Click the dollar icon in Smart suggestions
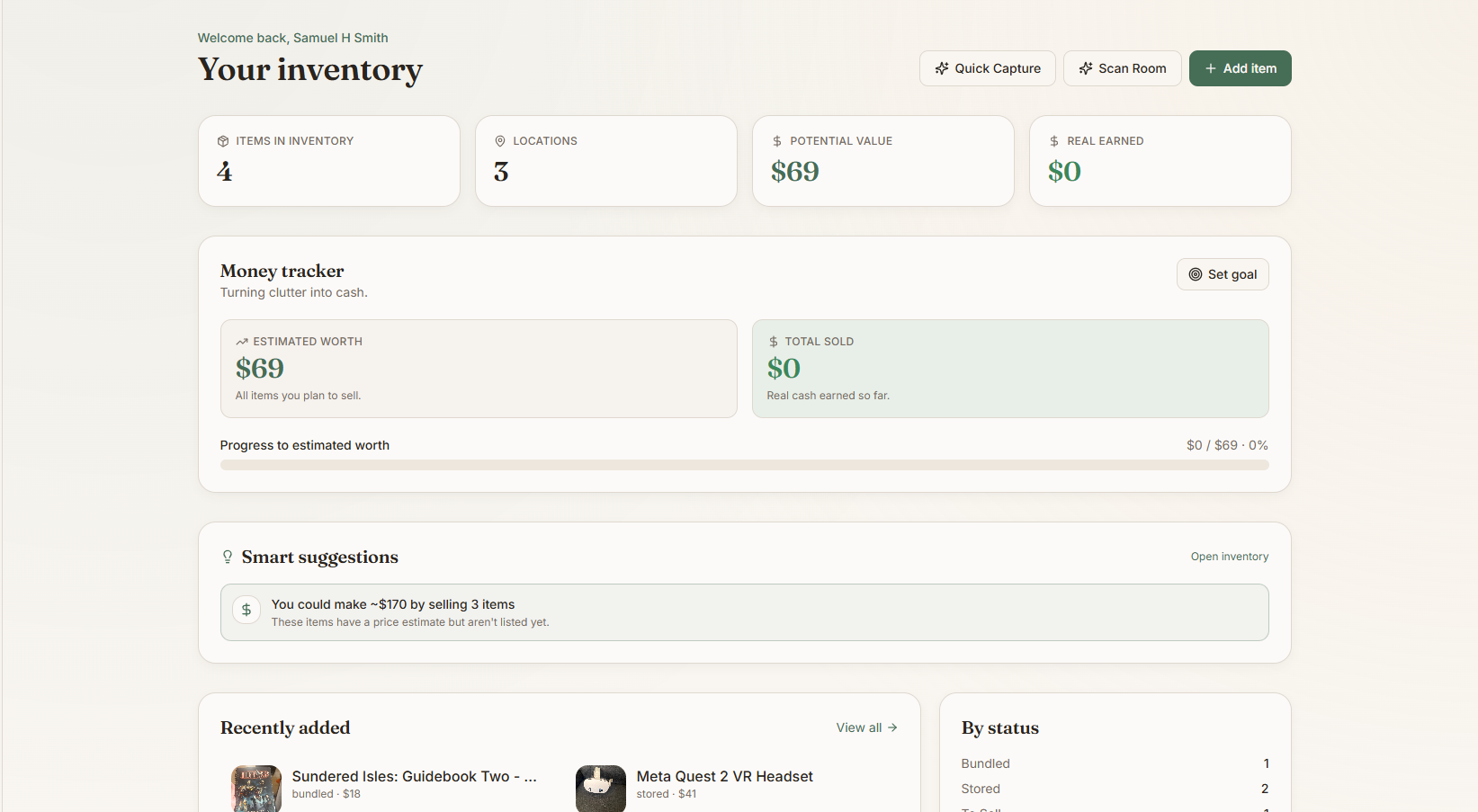 pyautogui.click(x=246, y=610)
